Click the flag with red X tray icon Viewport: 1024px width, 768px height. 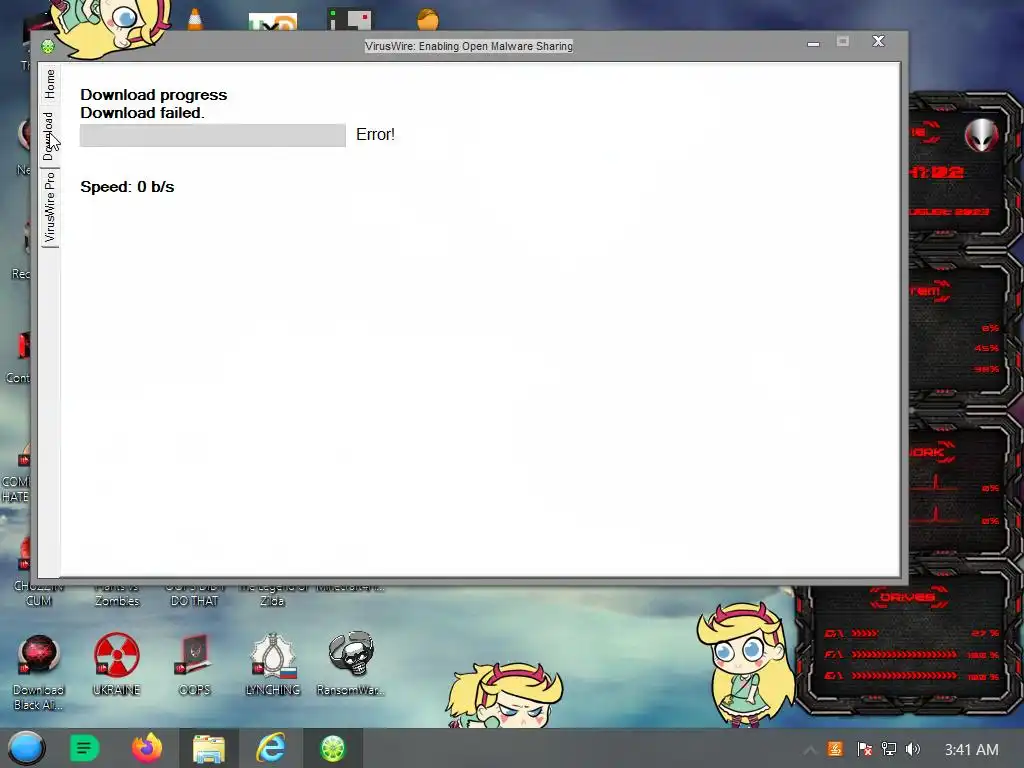pos(864,749)
